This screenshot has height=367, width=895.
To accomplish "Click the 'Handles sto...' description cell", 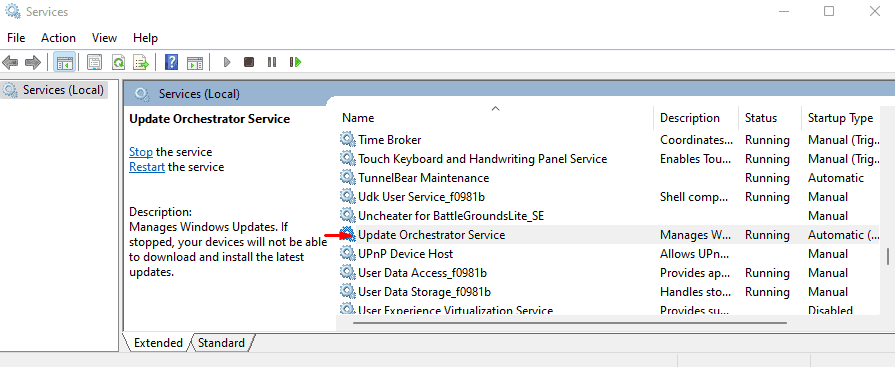I will pyautogui.click(x=695, y=292).
